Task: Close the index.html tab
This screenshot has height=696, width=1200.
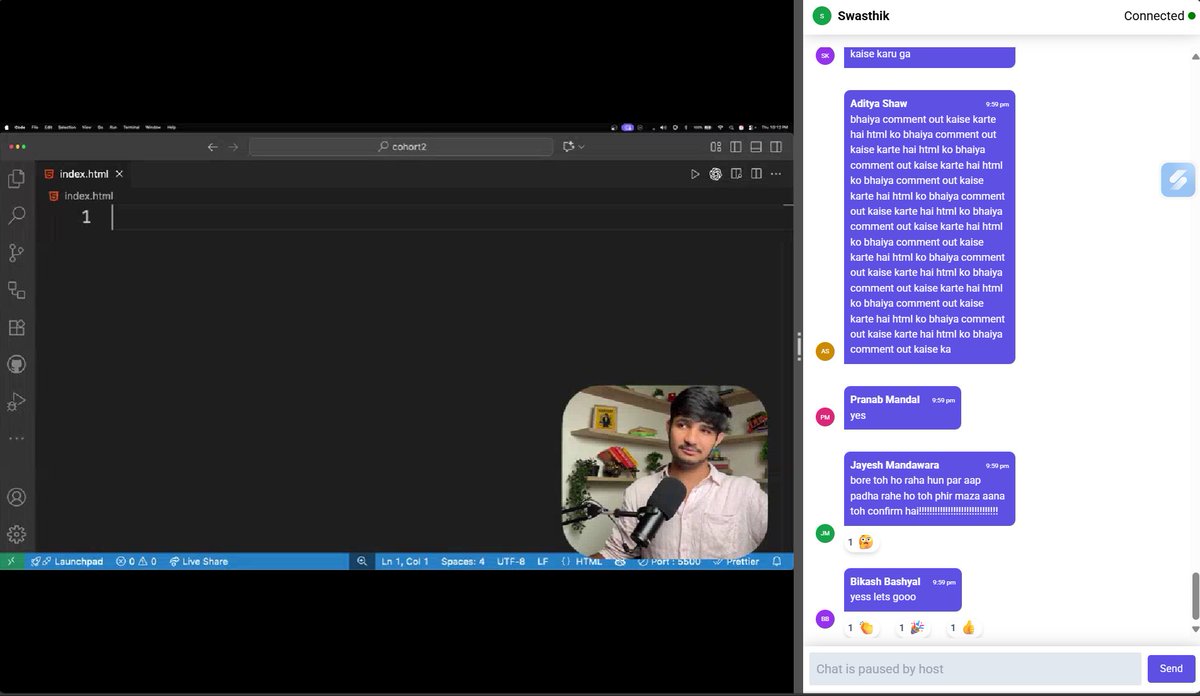Action: tap(119, 174)
